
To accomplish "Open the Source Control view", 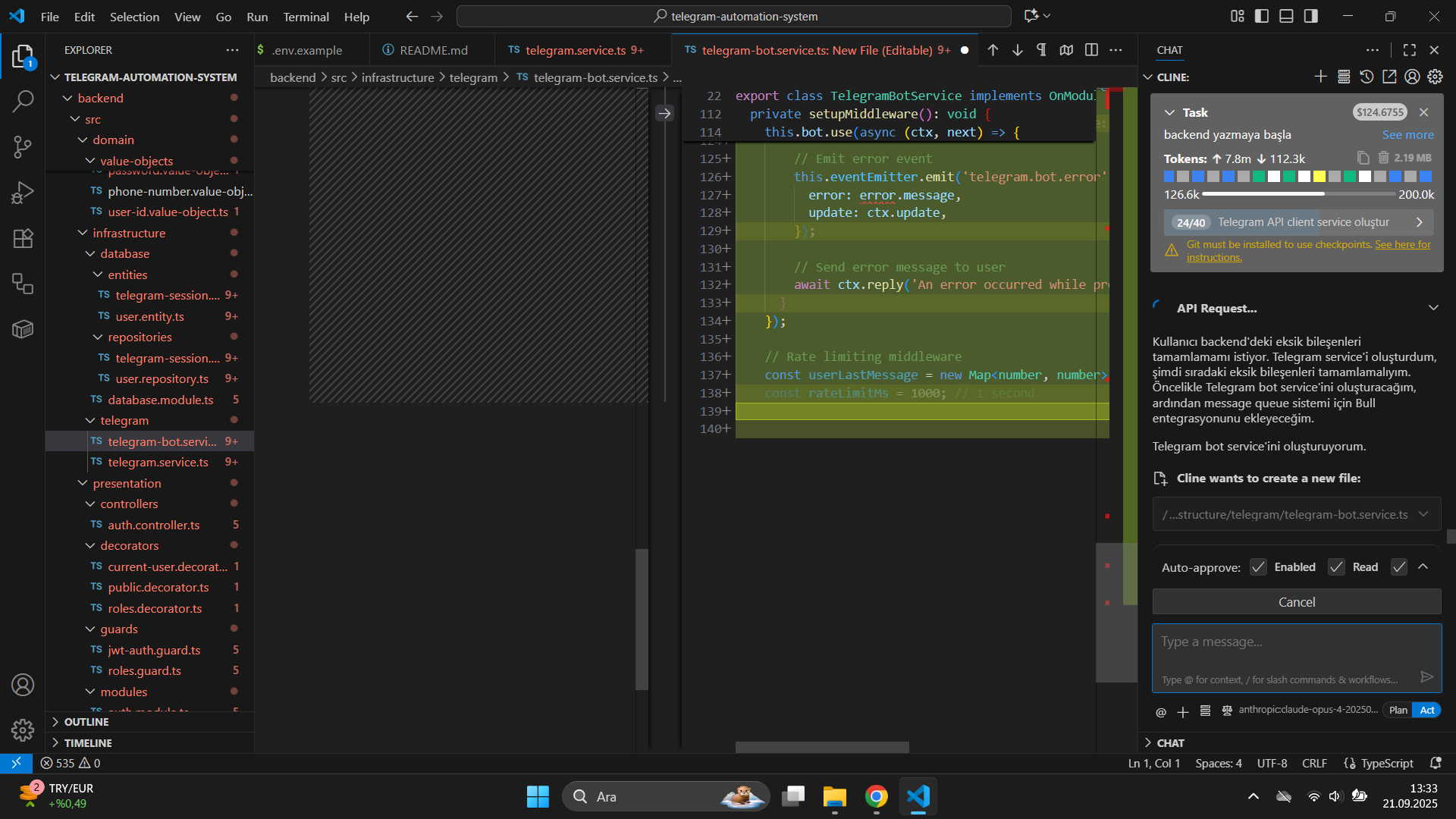I will click(23, 146).
